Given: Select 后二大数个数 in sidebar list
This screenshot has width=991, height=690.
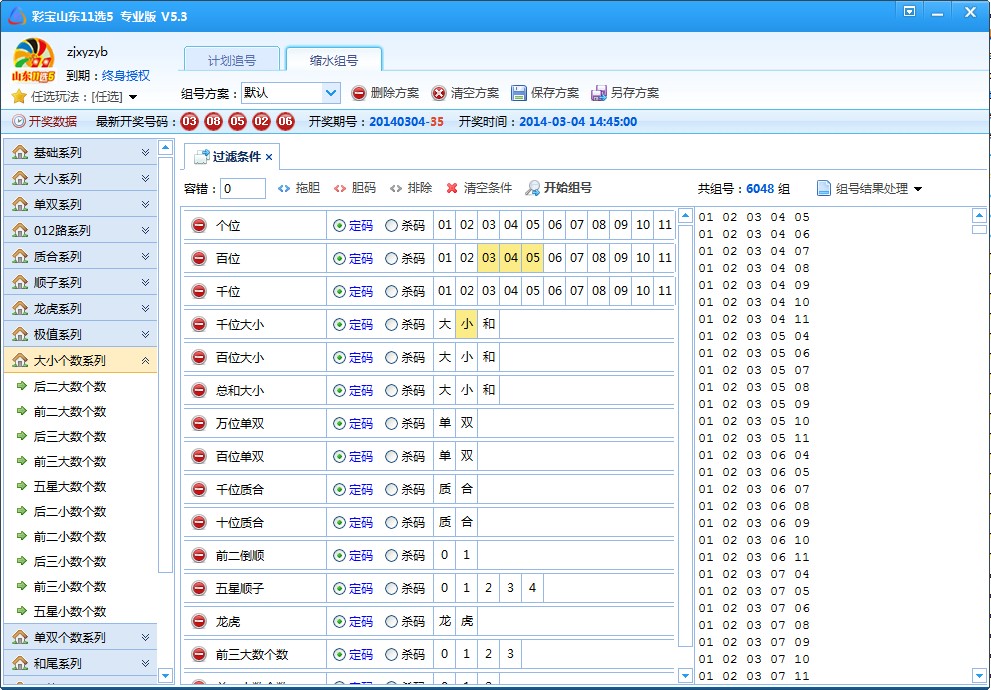Looking at the screenshot, I should pos(70,387).
